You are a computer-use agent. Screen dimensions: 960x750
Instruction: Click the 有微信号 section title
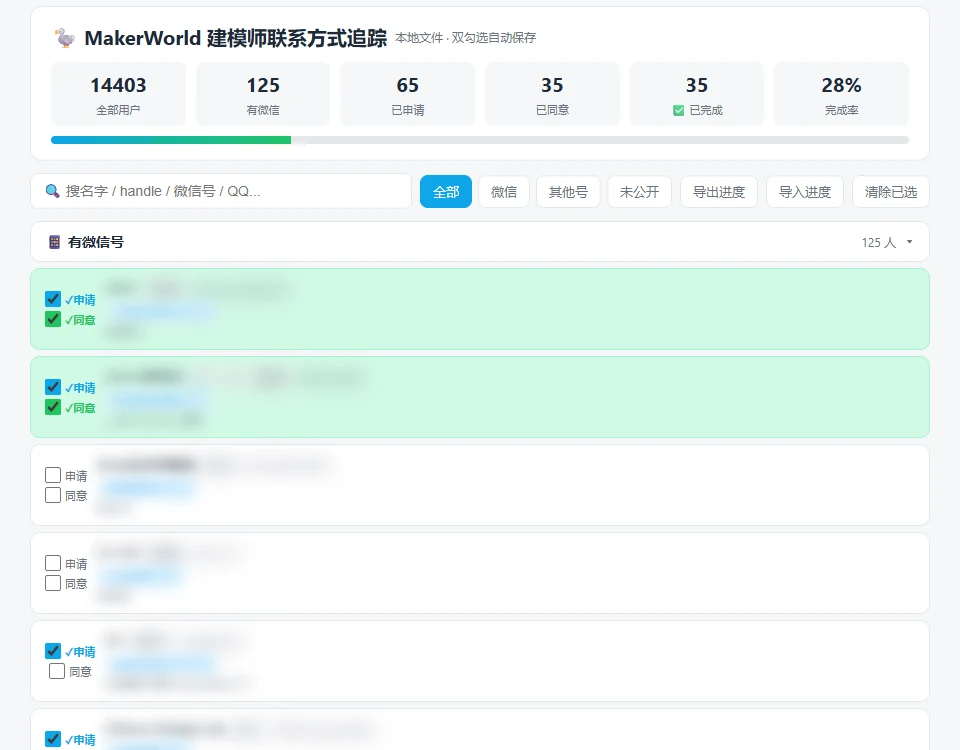click(x=96, y=242)
